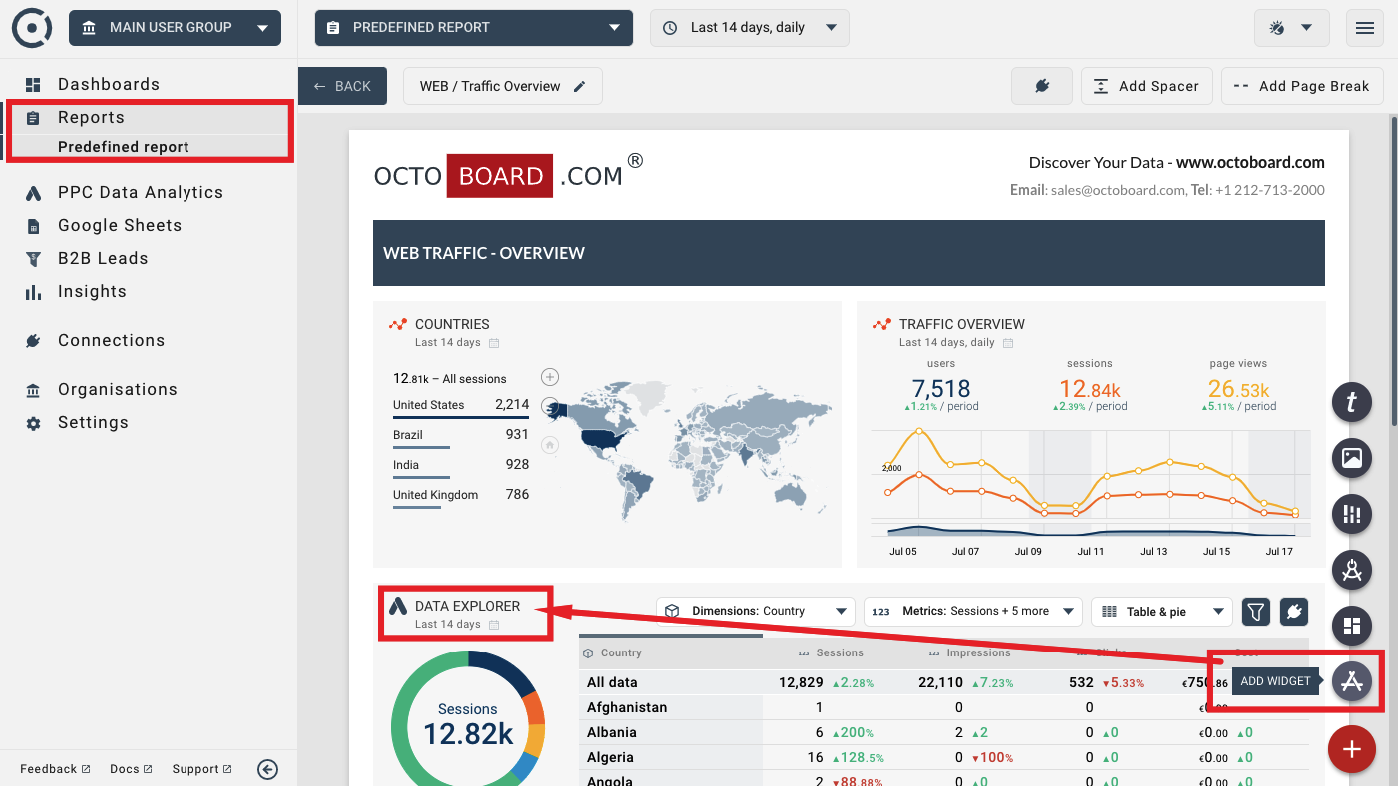Edit report name with pencil icon
This screenshot has width=1398, height=786.
pos(579,86)
